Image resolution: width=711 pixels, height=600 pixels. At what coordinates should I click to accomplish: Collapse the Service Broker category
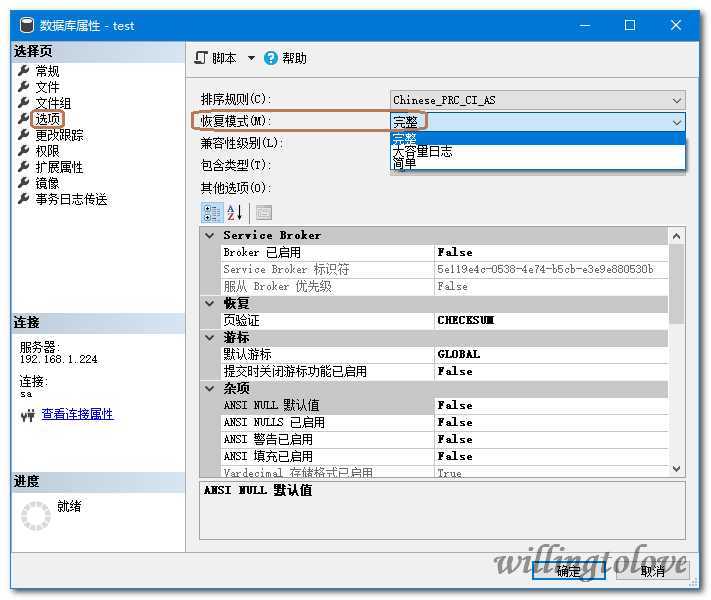click(209, 235)
